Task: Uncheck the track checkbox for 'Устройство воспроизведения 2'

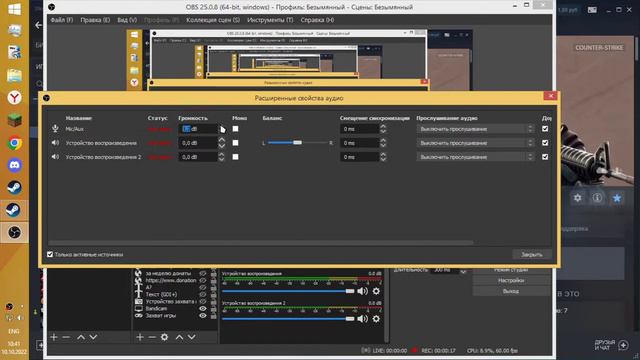Action: pyautogui.click(x=545, y=157)
